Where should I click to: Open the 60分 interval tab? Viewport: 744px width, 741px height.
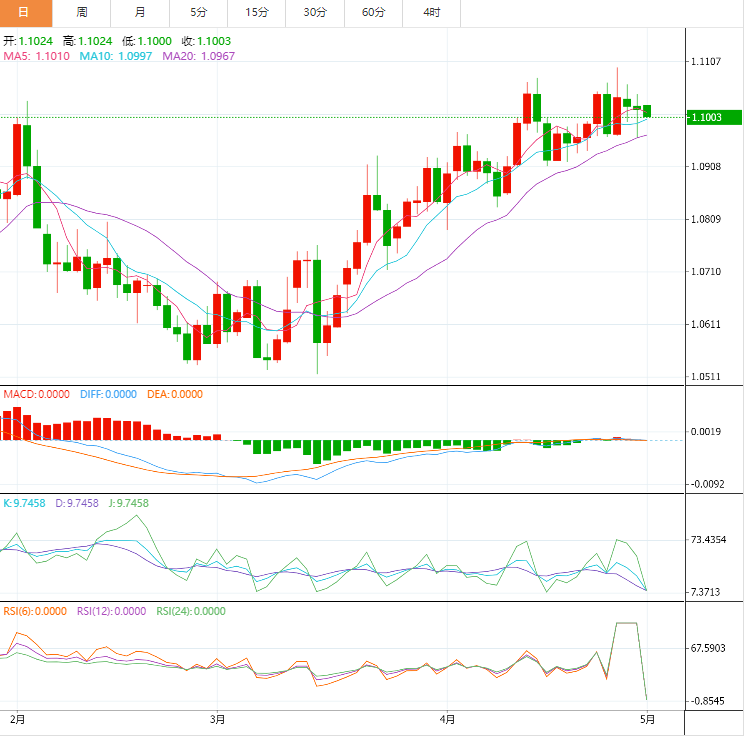pos(373,13)
